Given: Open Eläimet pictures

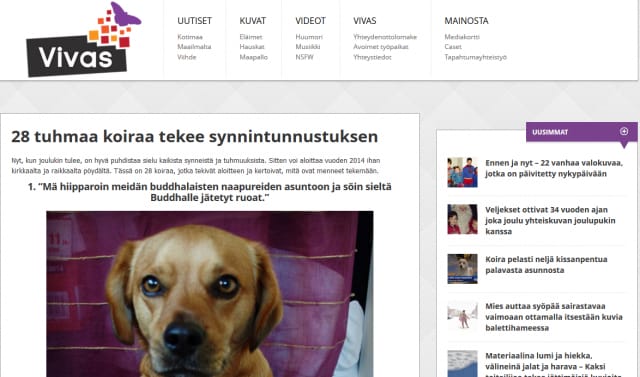Looking at the screenshot, I should pos(251,37).
